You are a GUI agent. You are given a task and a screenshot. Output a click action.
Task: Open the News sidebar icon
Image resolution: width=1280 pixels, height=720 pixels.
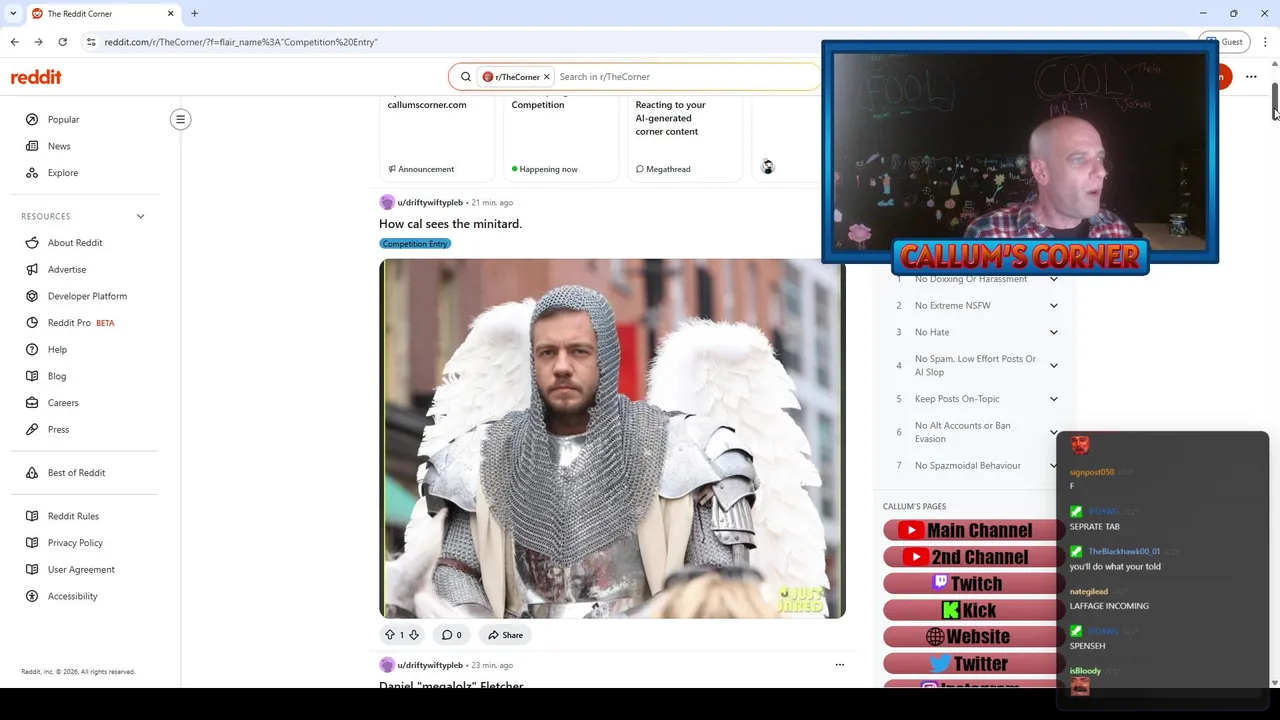click(x=32, y=146)
